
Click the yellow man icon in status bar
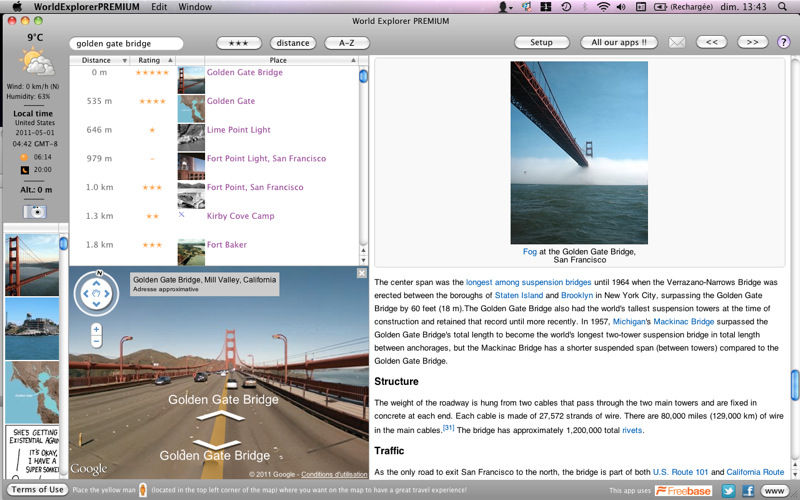(143, 490)
